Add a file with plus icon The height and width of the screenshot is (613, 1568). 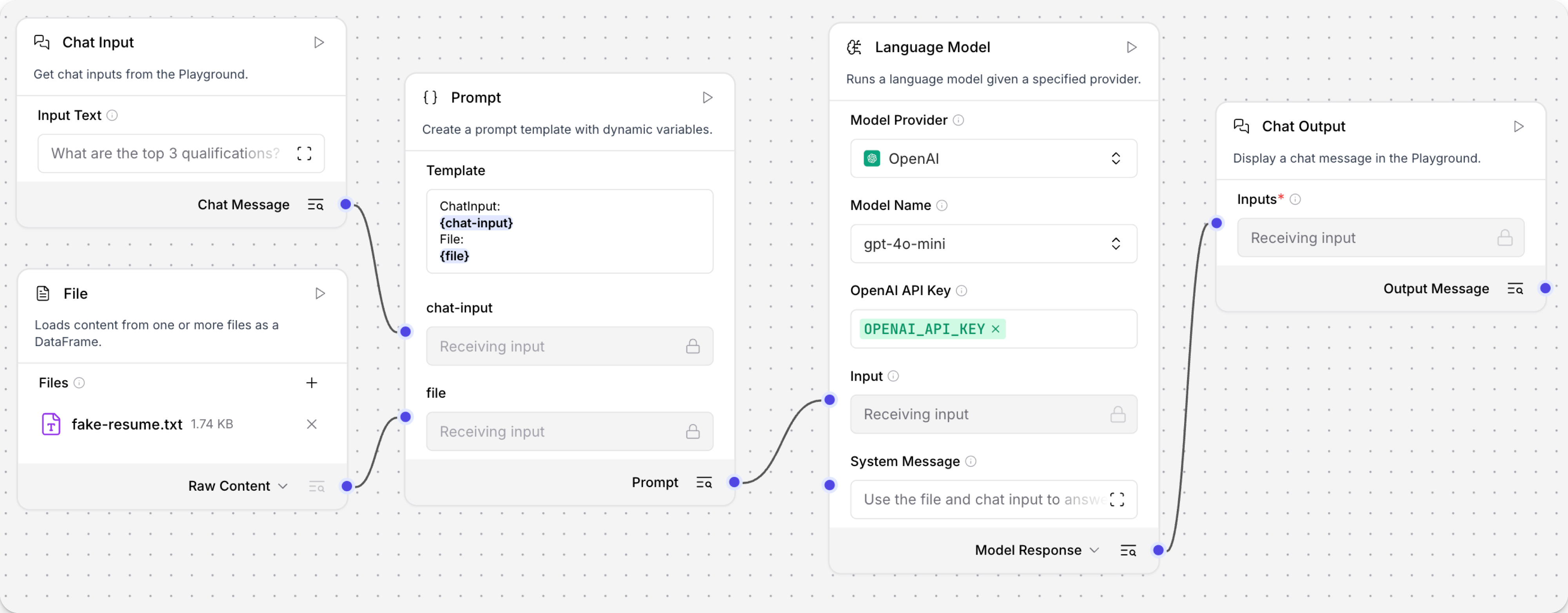point(312,383)
